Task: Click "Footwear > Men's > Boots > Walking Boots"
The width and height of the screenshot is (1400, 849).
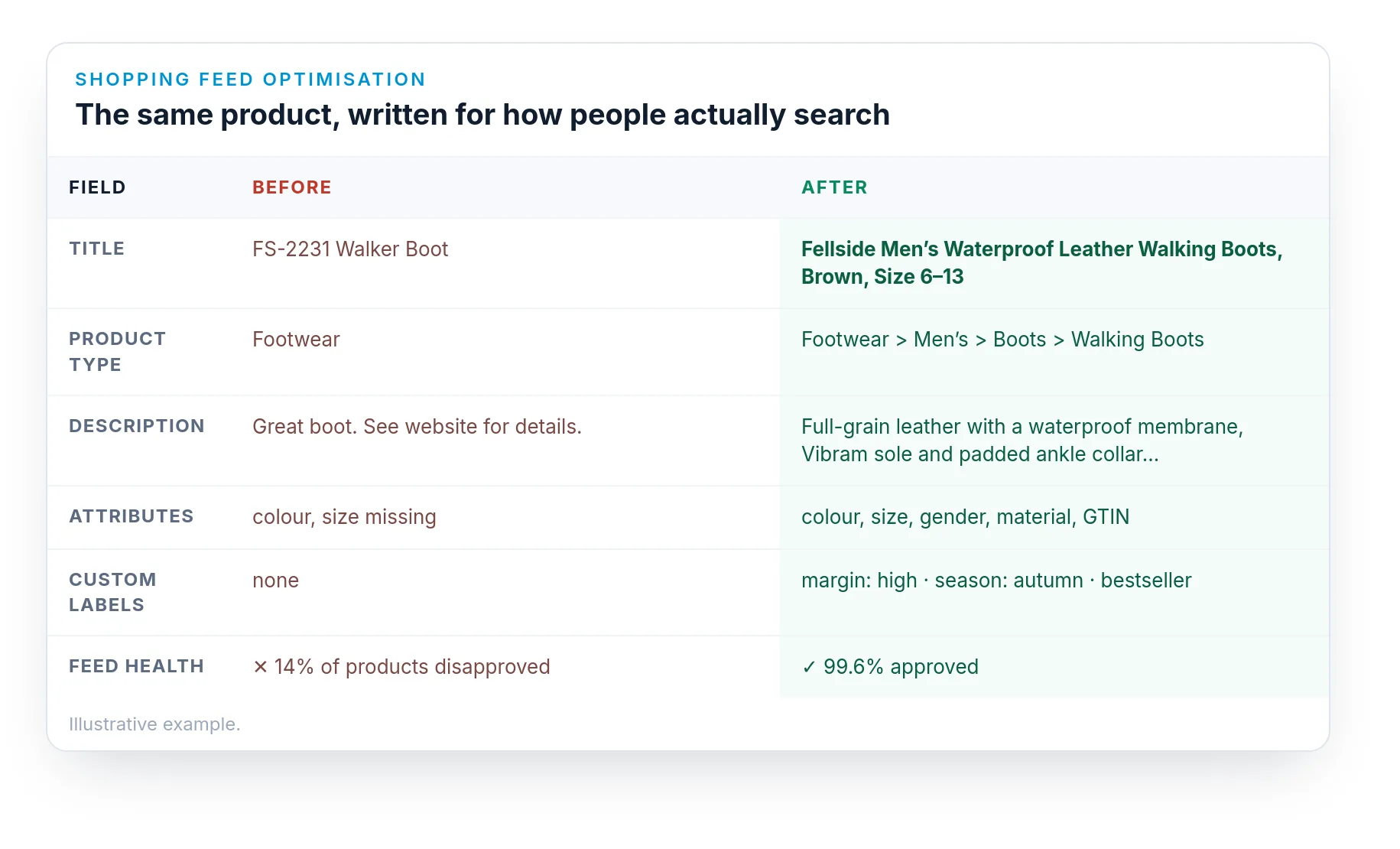Action: 1002,340
